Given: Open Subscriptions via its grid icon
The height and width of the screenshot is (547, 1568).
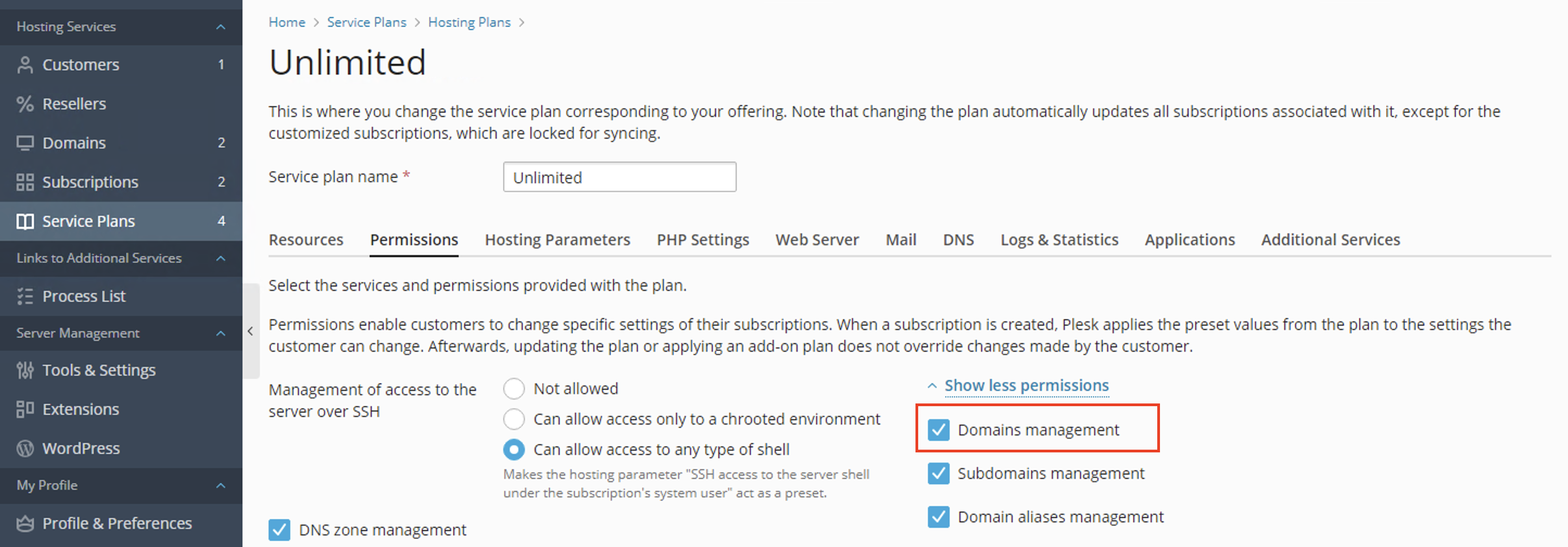Looking at the screenshot, I should click(x=25, y=182).
